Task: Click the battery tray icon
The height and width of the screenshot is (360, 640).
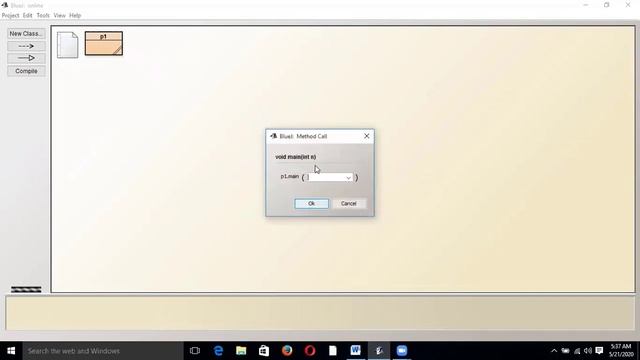Action: (x=565, y=351)
